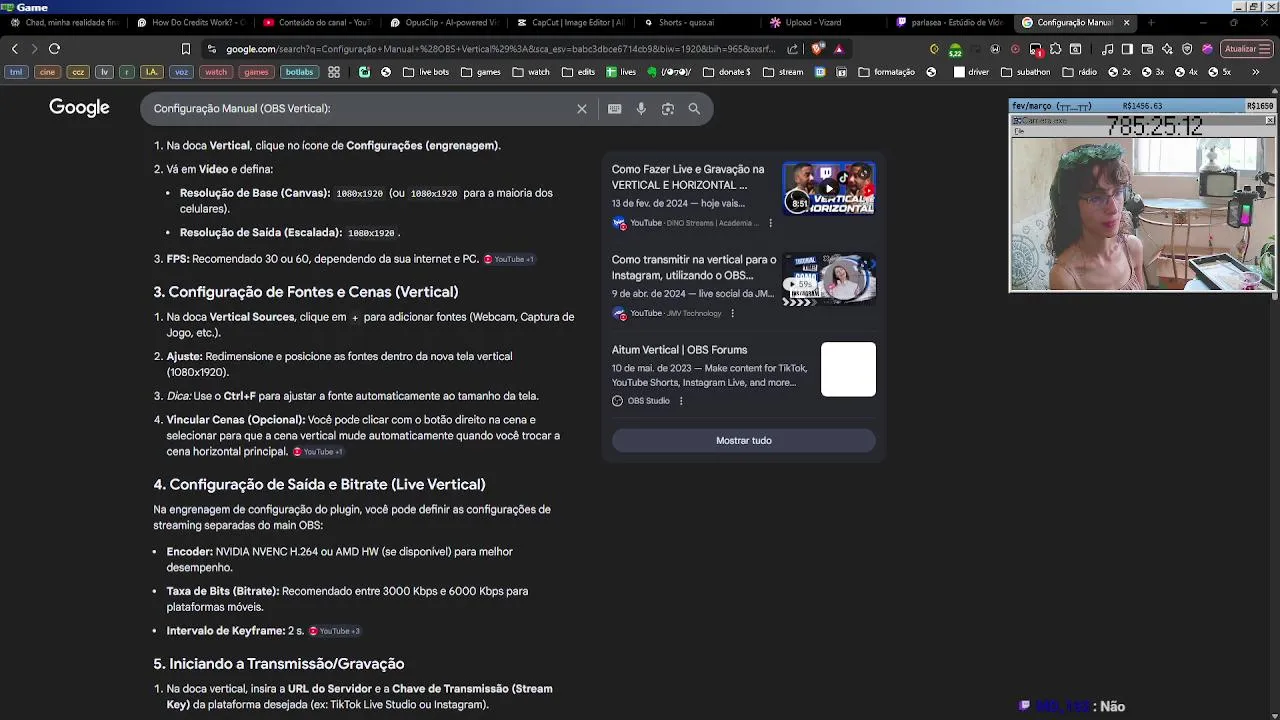Open more options for the DINO Streams result
1280x720 pixels.
(x=770, y=223)
